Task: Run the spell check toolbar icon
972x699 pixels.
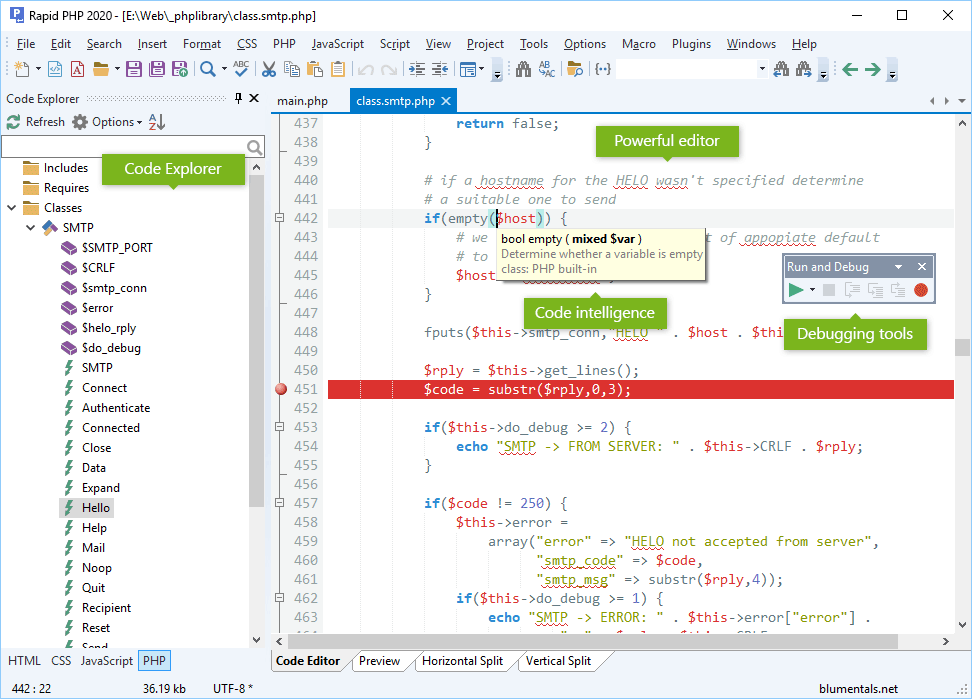Action: coord(241,70)
